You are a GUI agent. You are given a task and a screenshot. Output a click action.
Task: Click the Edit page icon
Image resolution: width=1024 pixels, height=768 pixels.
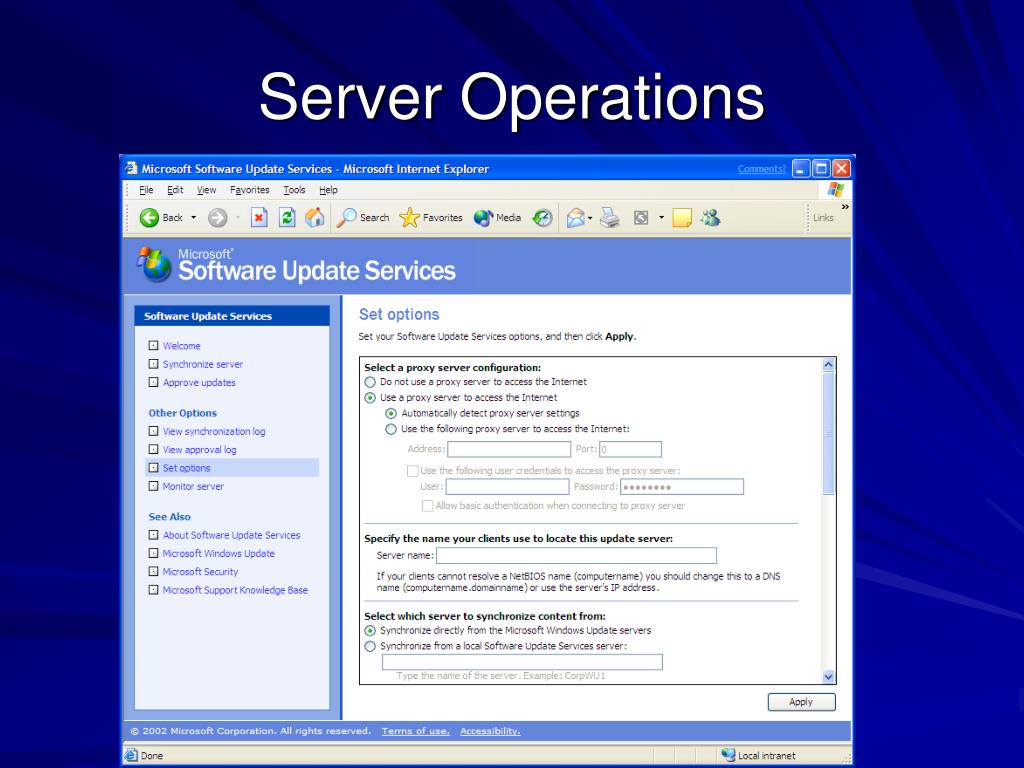click(641, 217)
